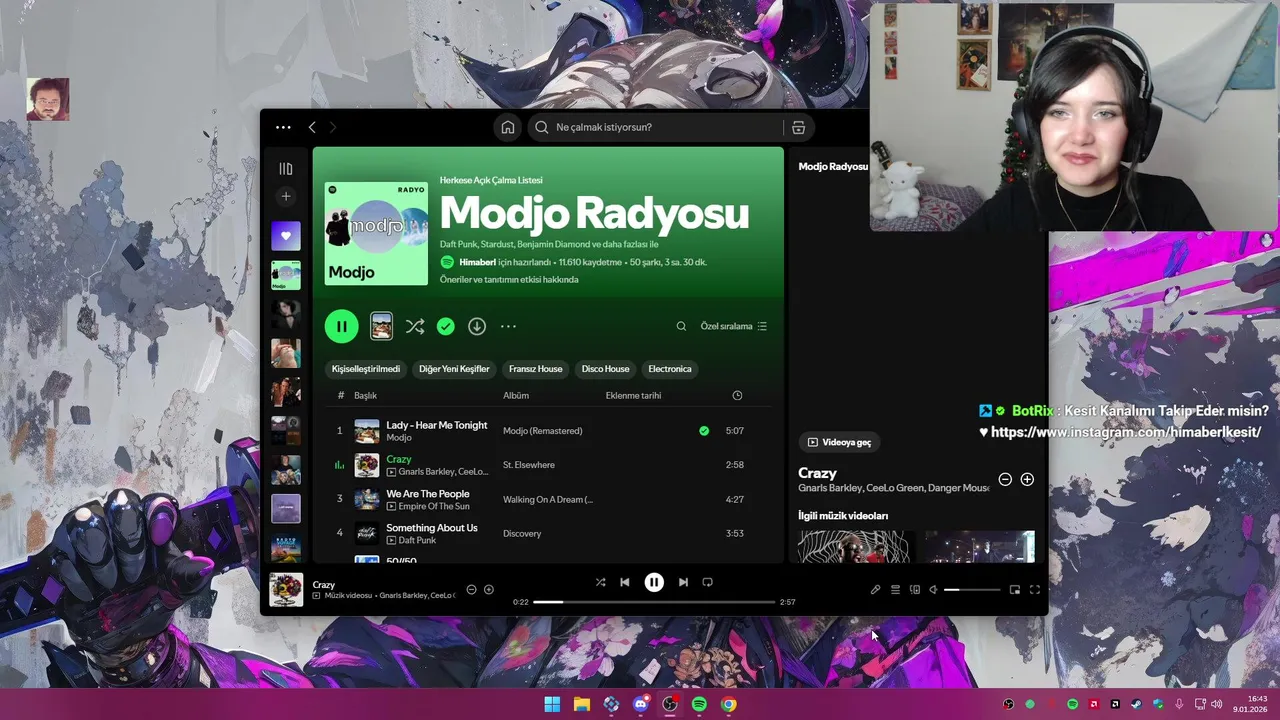Open the Özel sıralama sort dropdown

point(733,326)
